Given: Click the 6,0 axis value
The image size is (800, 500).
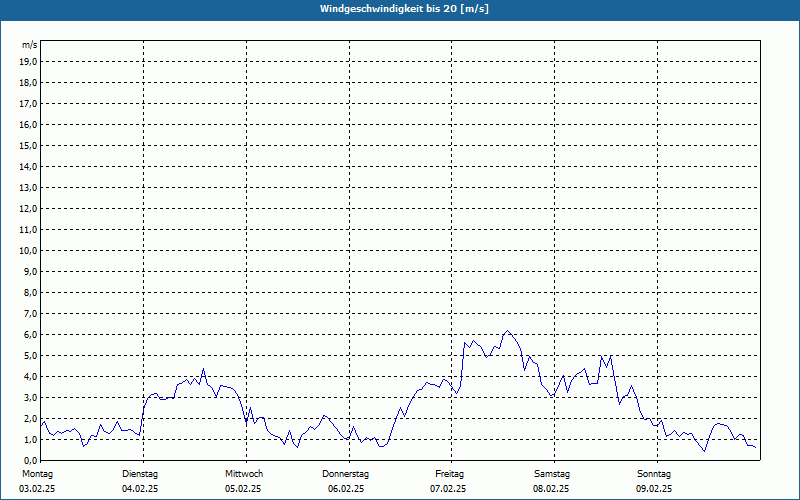Looking at the screenshot, I should (x=31, y=334).
